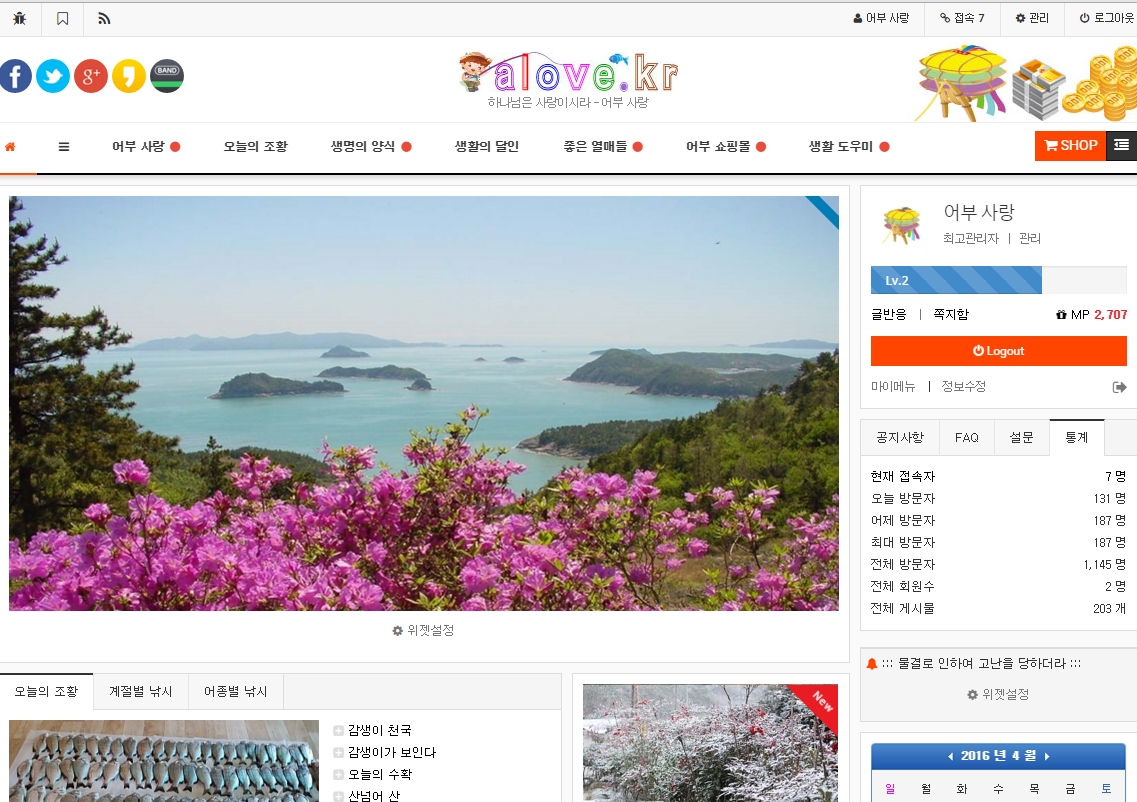Open the snowy red berries thumbnail
Viewport: 1137px width, 802px height.
click(711, 743)
